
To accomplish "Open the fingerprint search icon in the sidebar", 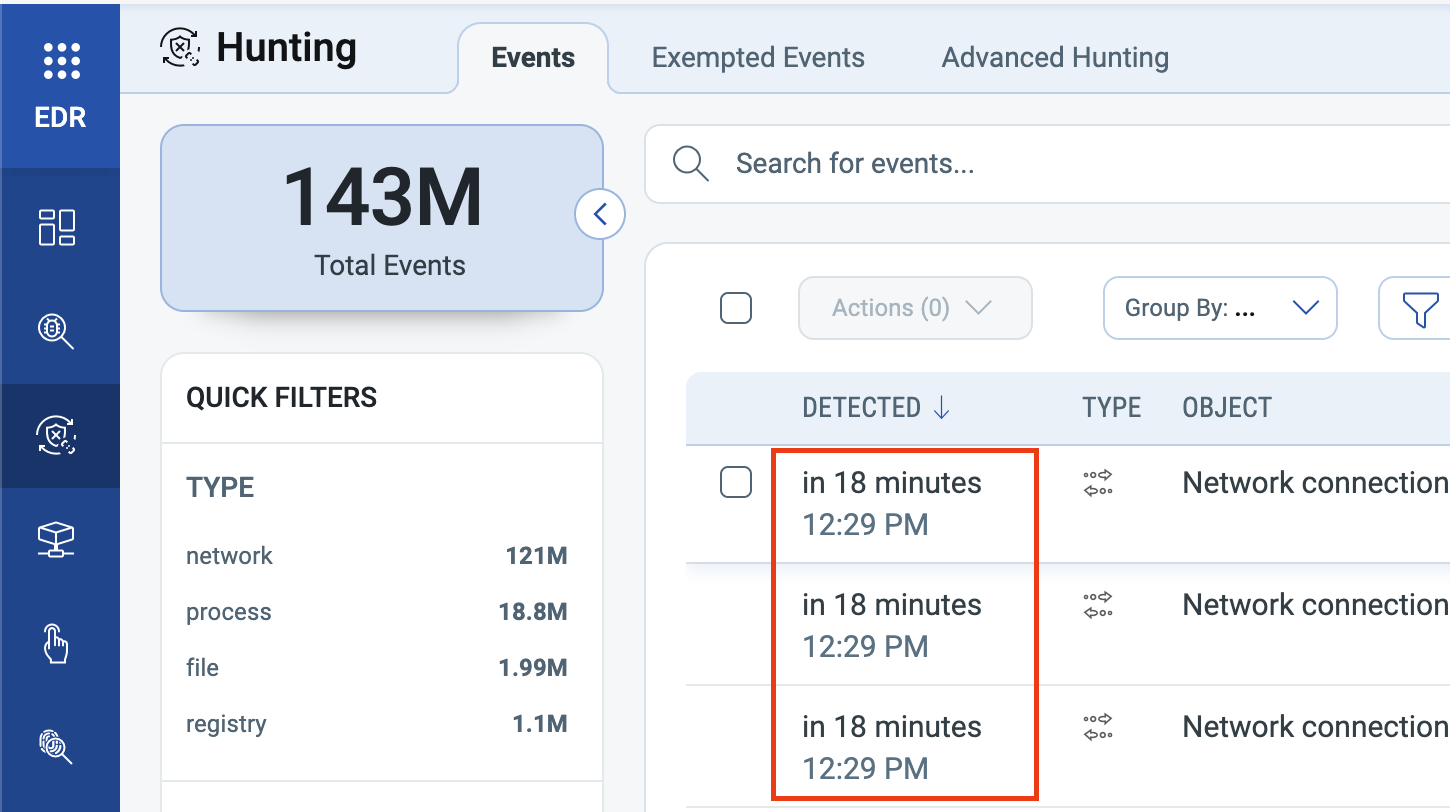I will pyautogui.click(x=57, y=748).
